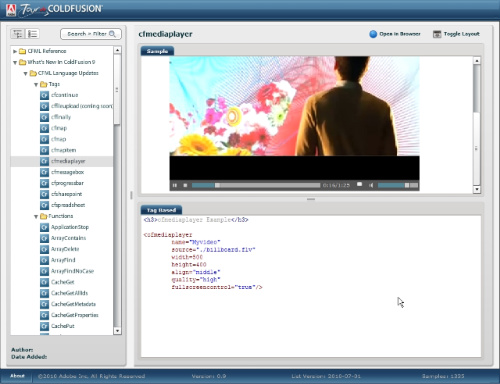This screenshot has height=384, width=500.
Task: Click the fullscreencontrol="true" code line
Action: point(217,287)
